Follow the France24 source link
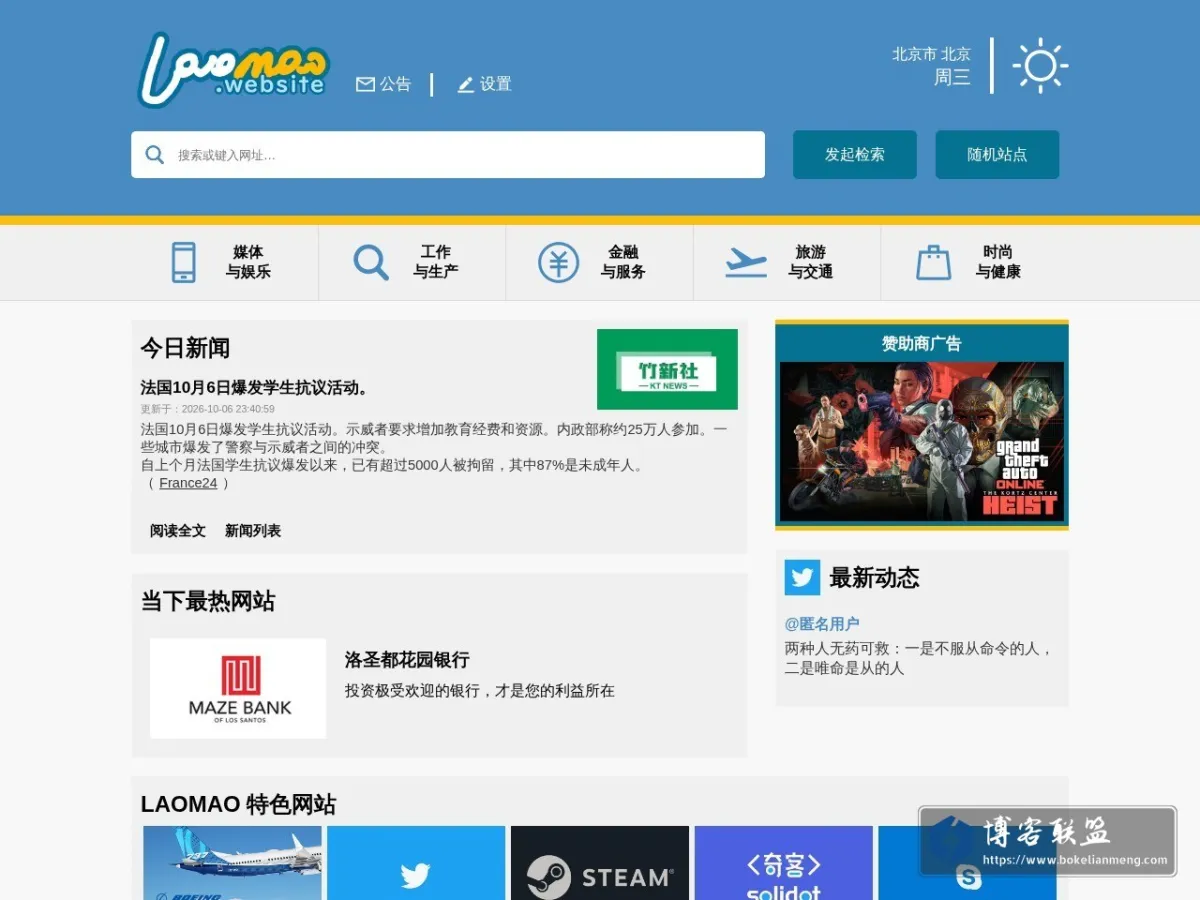1200x900 pixels. pos(188,483)
